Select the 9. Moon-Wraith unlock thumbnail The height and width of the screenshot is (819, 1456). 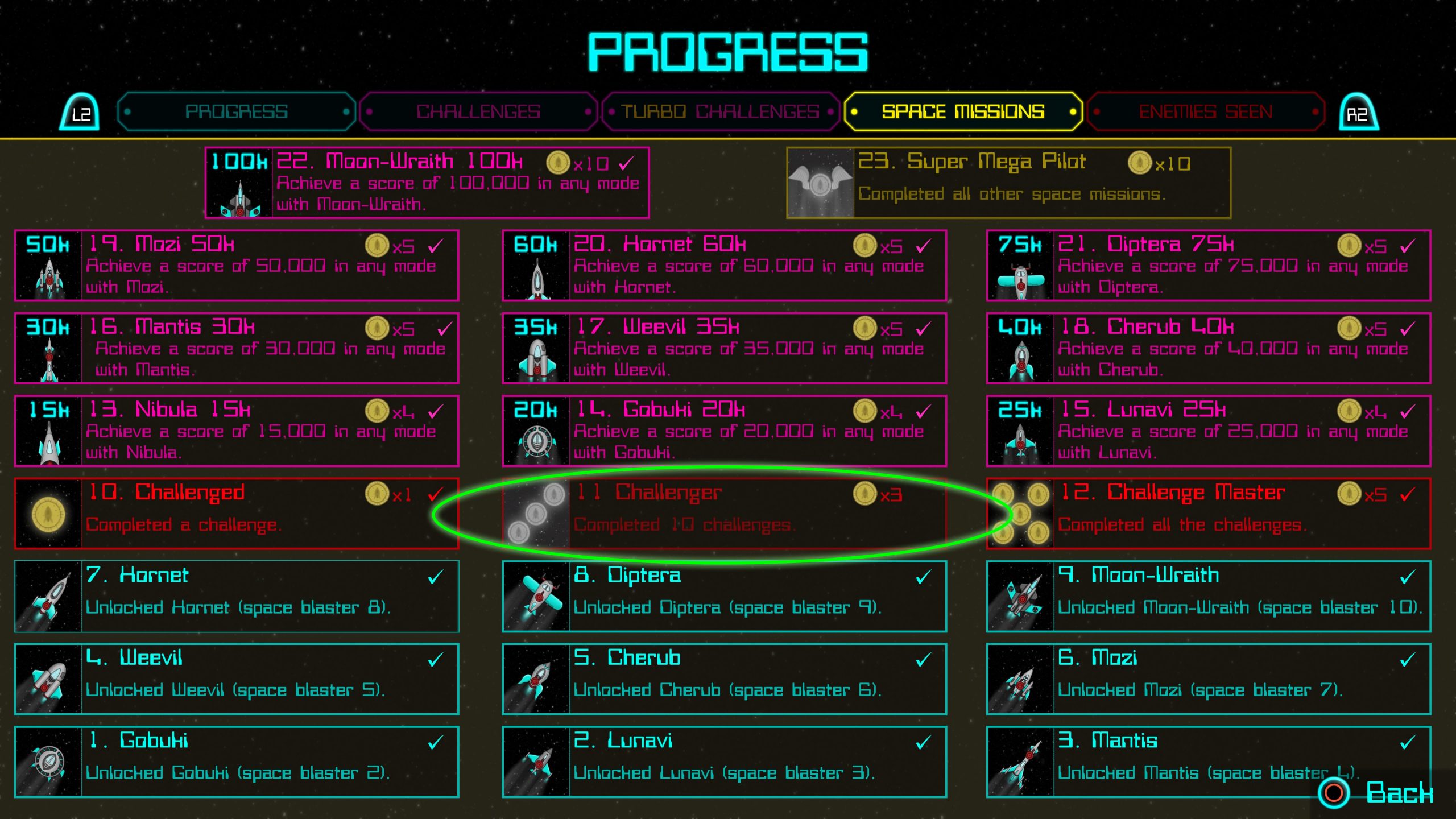coord(1021,596)
